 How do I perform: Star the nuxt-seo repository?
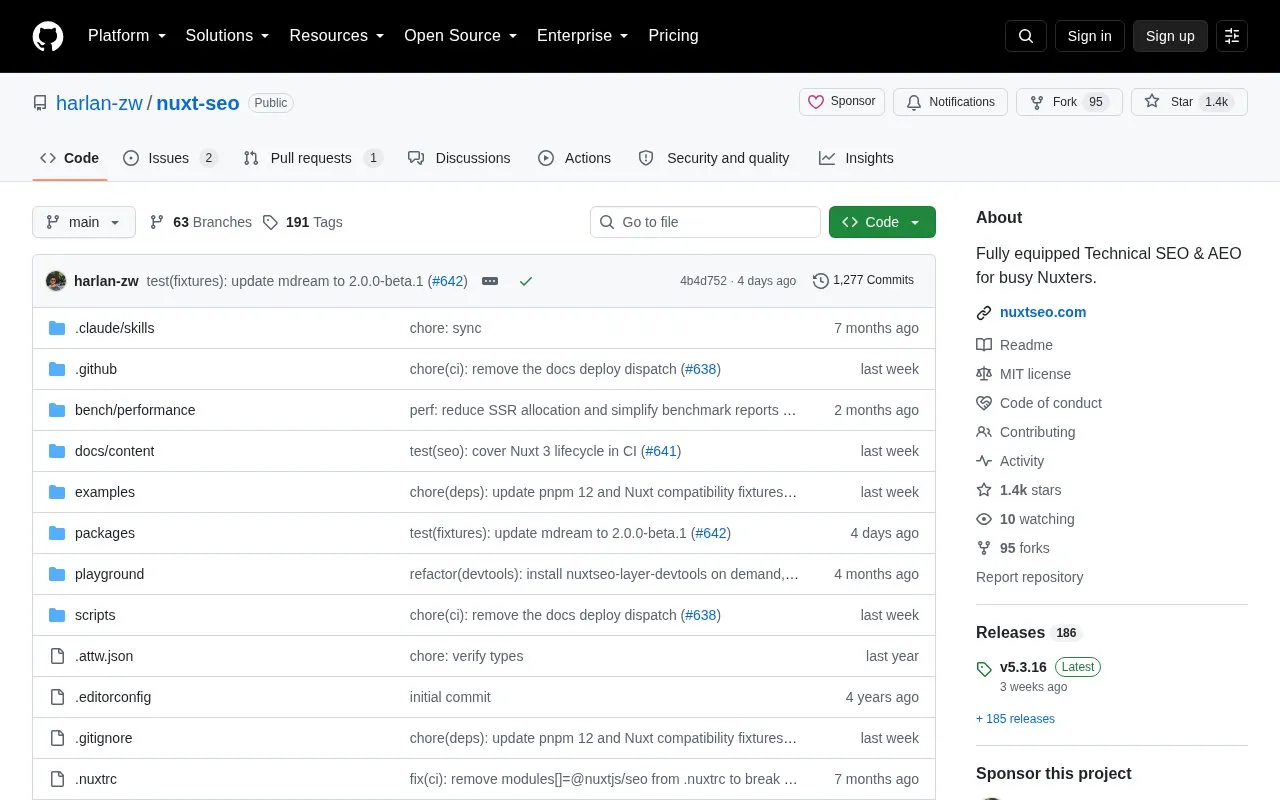pos(1189,102)
